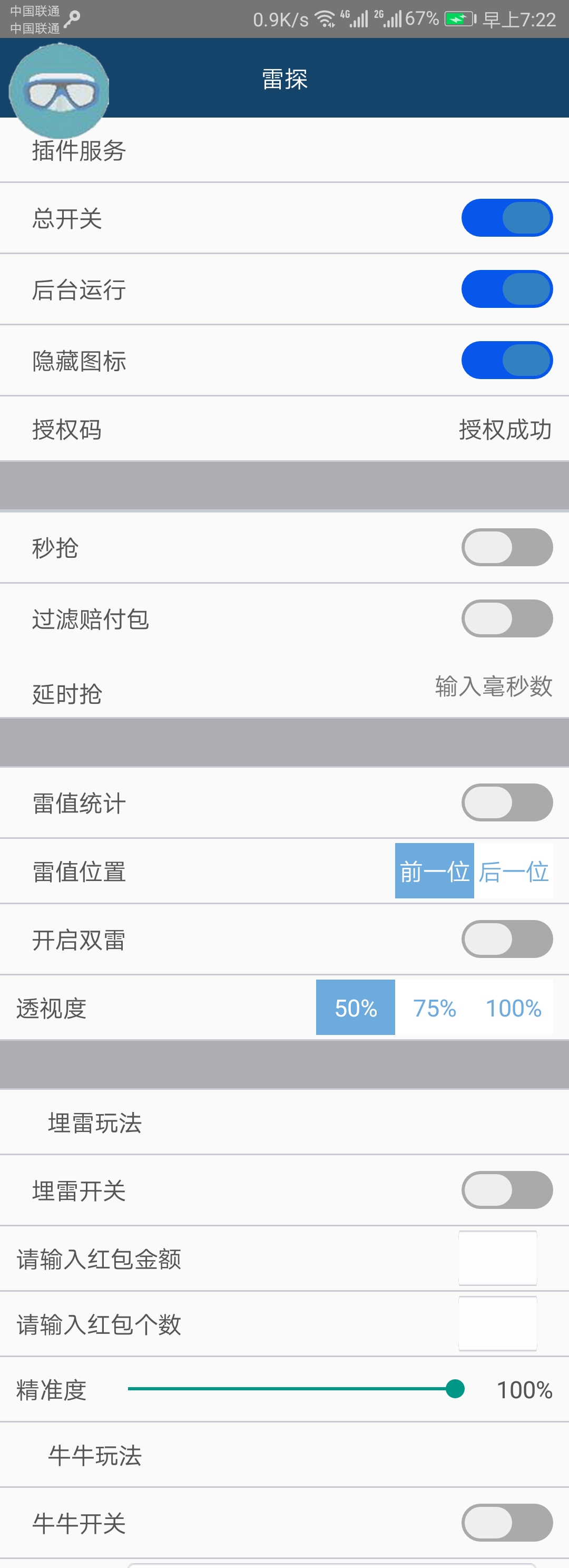The width and height of the screenshot is (569, 1568).
Task: Turn off 后台运行 toggle
Action: point(507,289)
